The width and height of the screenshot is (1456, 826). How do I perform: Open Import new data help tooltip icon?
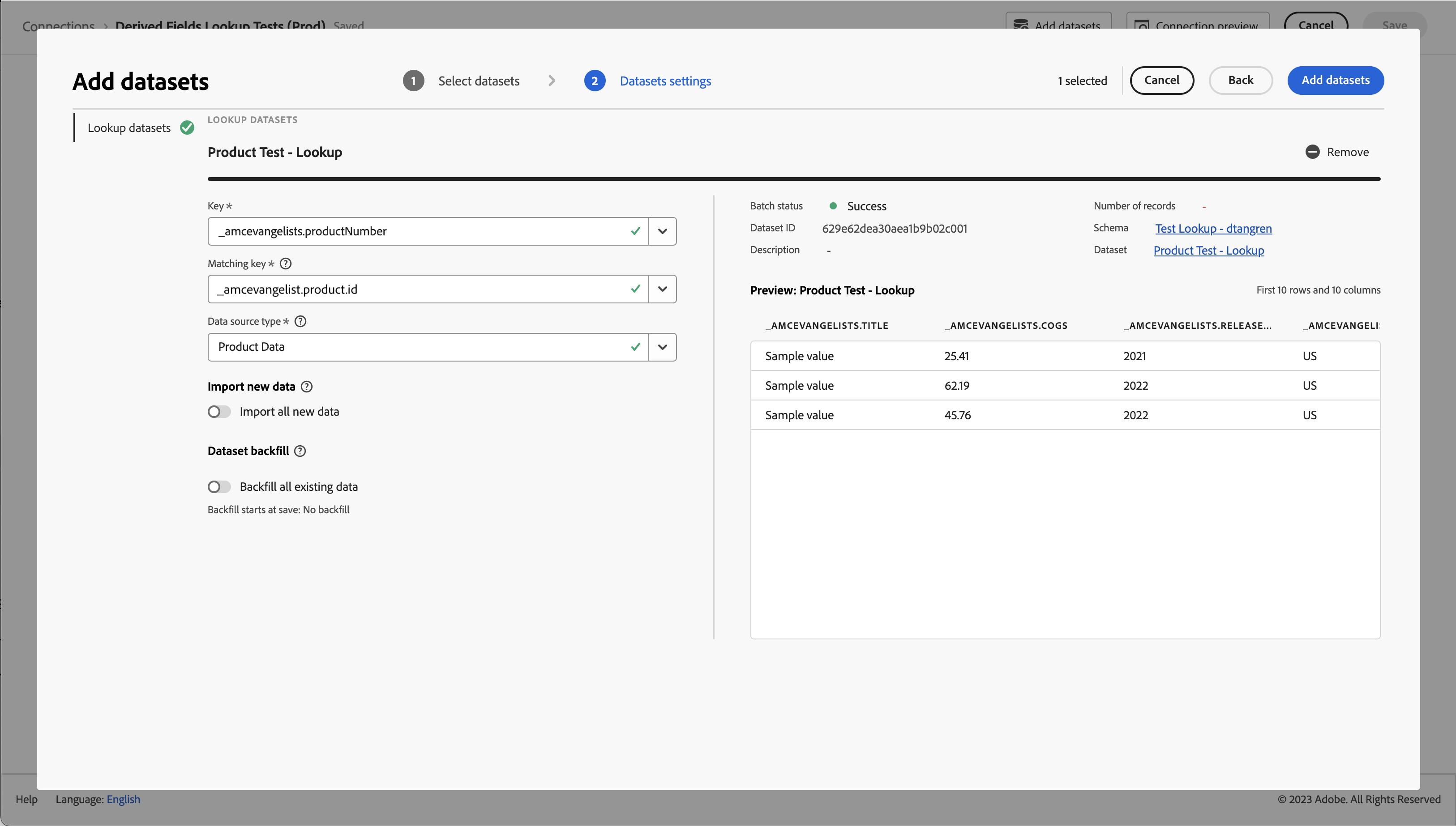coord(307,387)
